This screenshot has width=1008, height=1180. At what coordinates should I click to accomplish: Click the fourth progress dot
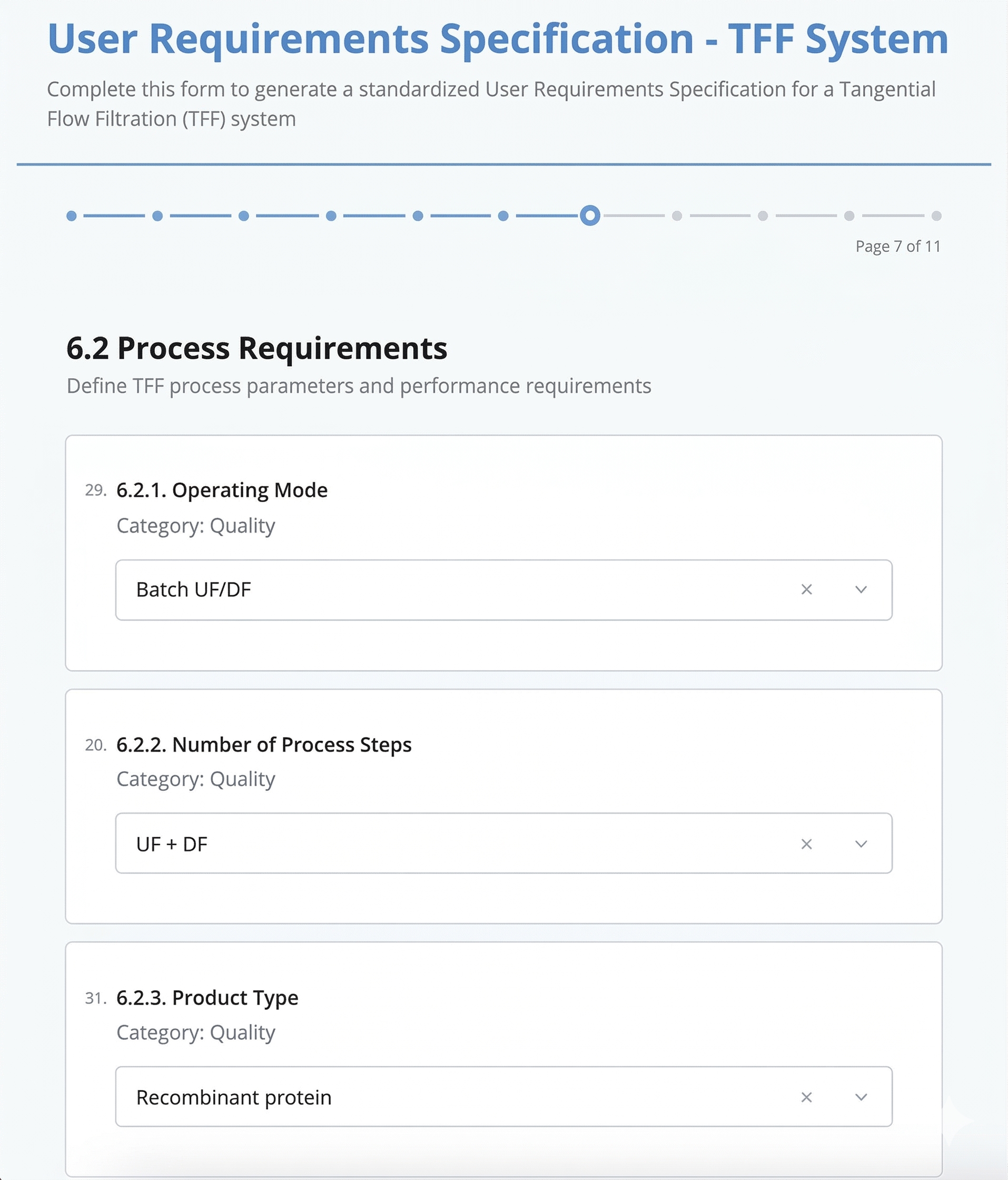coord(330,215)
